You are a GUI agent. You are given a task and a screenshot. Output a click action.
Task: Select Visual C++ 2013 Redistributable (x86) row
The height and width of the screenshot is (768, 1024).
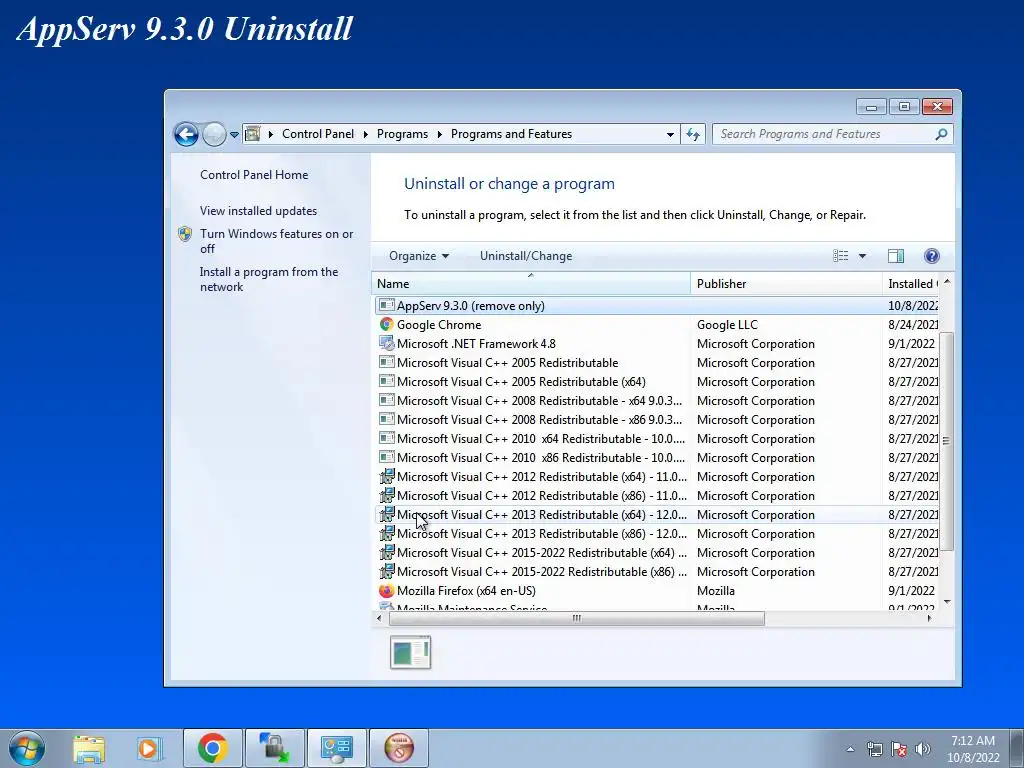[656, 534]
